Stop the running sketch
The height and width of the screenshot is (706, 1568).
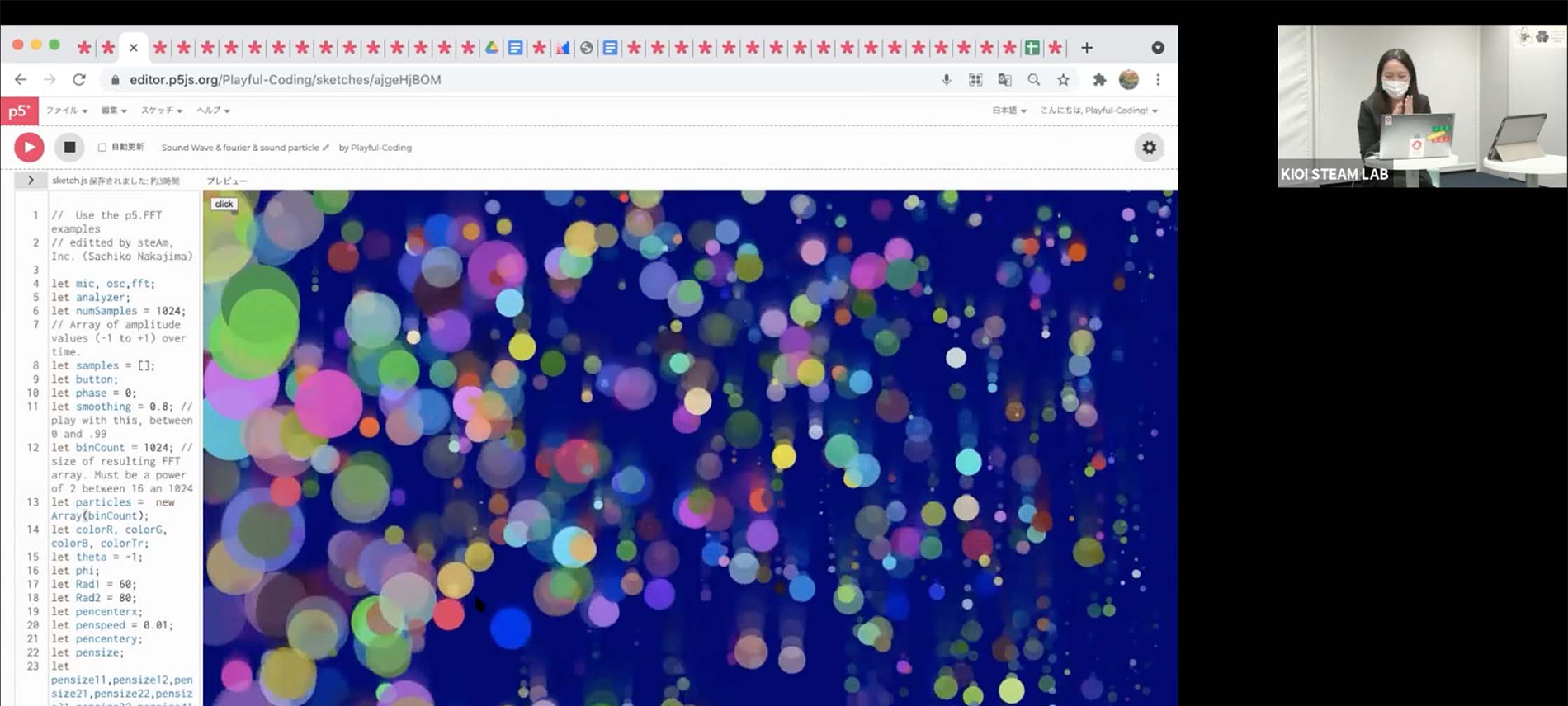(69, 148)
